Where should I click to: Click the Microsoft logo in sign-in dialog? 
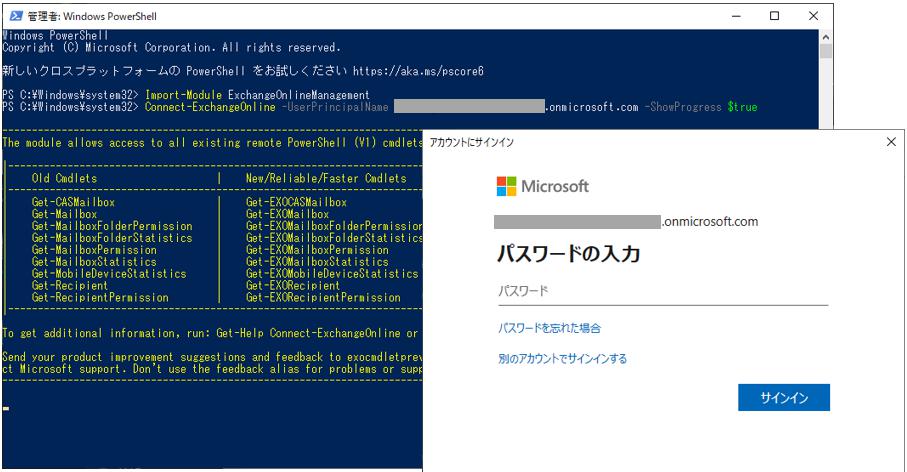tap(543, 186)
